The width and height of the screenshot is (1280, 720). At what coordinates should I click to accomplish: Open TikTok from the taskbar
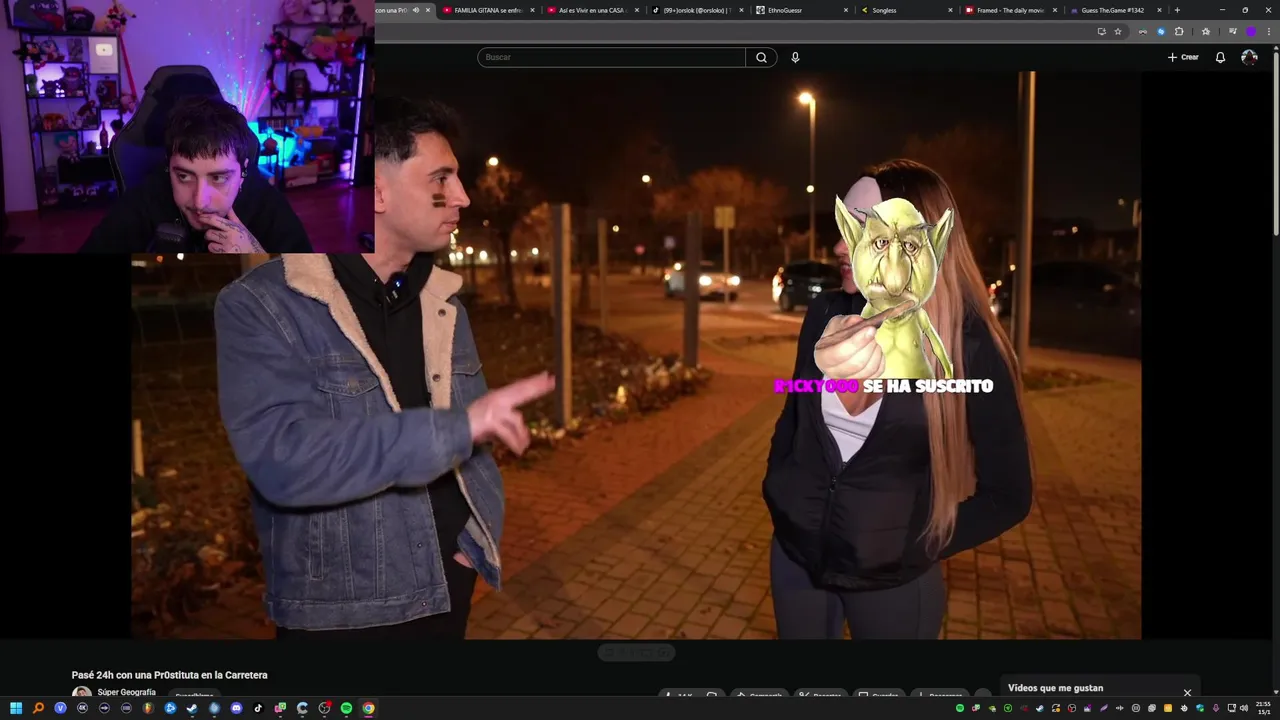pos(258,708)
